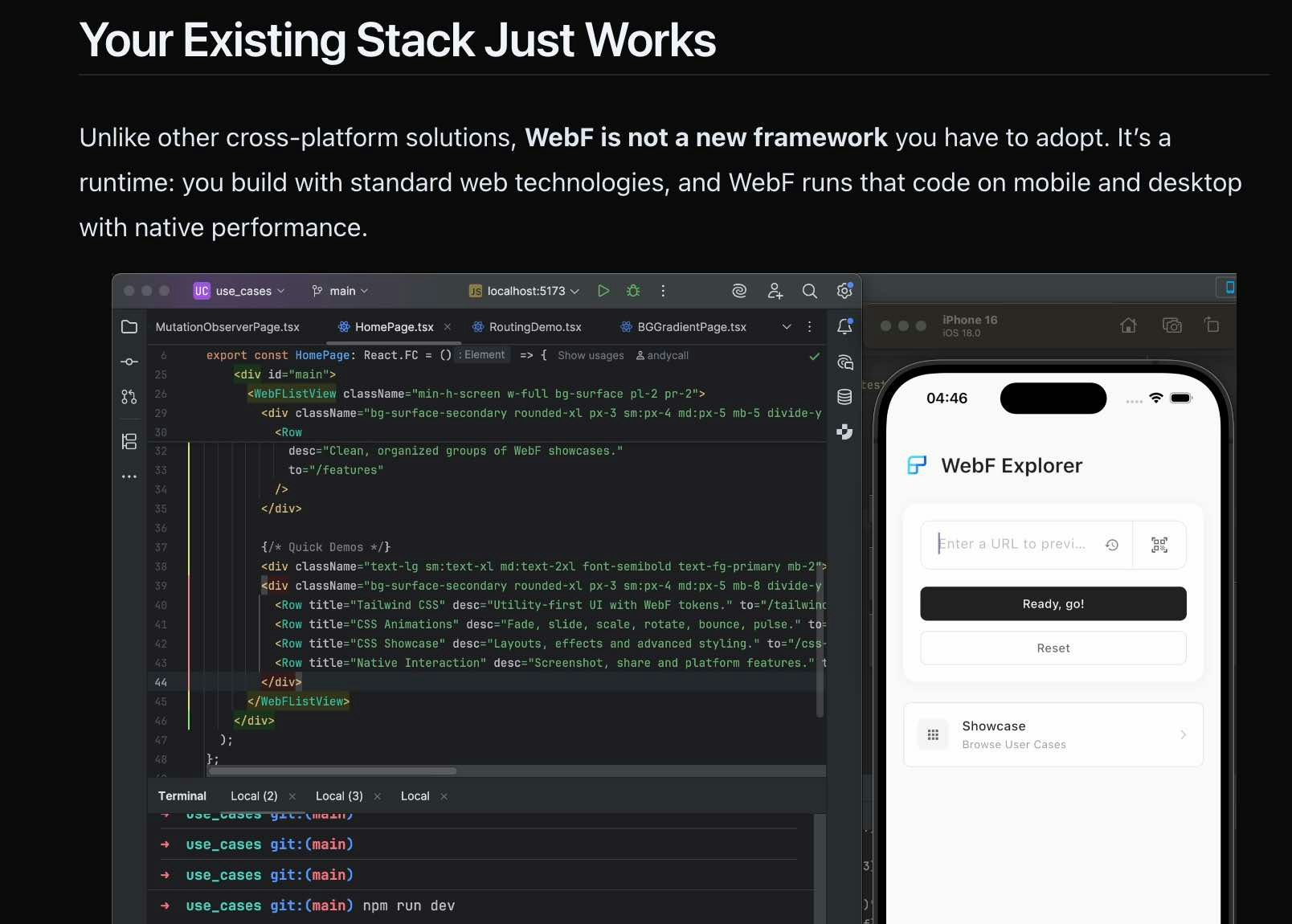This screenshot has height=924, width=1292.
Task: Switch to the MutationObserverPage.tsx tab
Action: [227, 327]
